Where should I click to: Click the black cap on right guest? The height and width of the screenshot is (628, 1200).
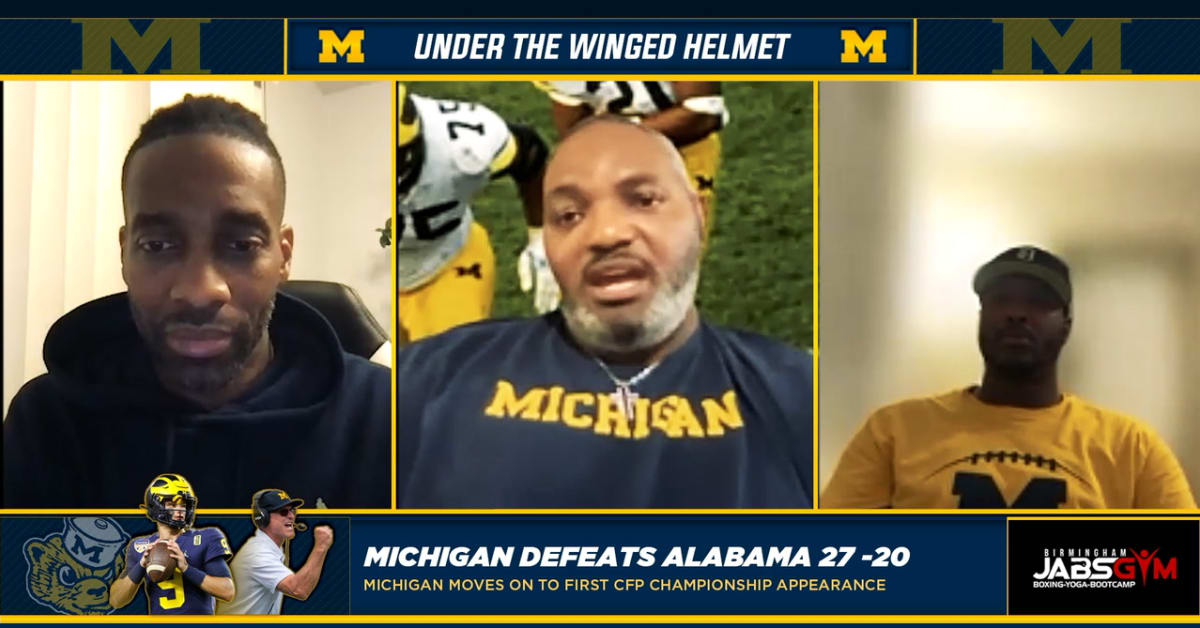(1022, 270)
